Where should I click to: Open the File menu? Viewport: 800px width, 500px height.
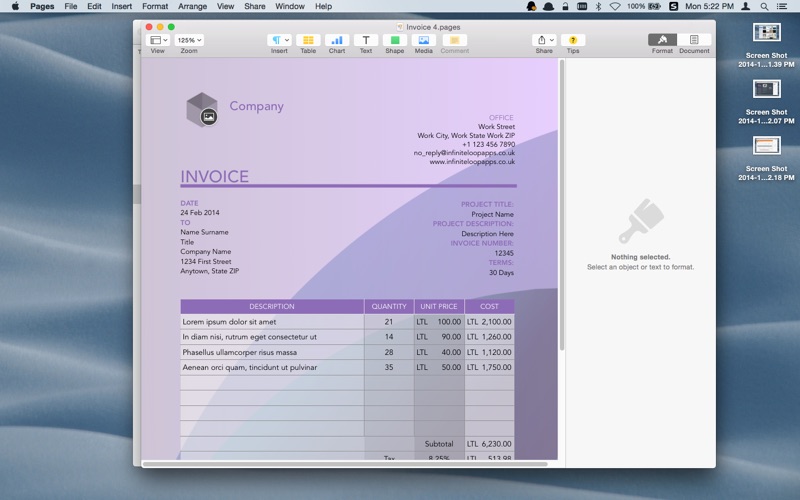click(71, 6)
